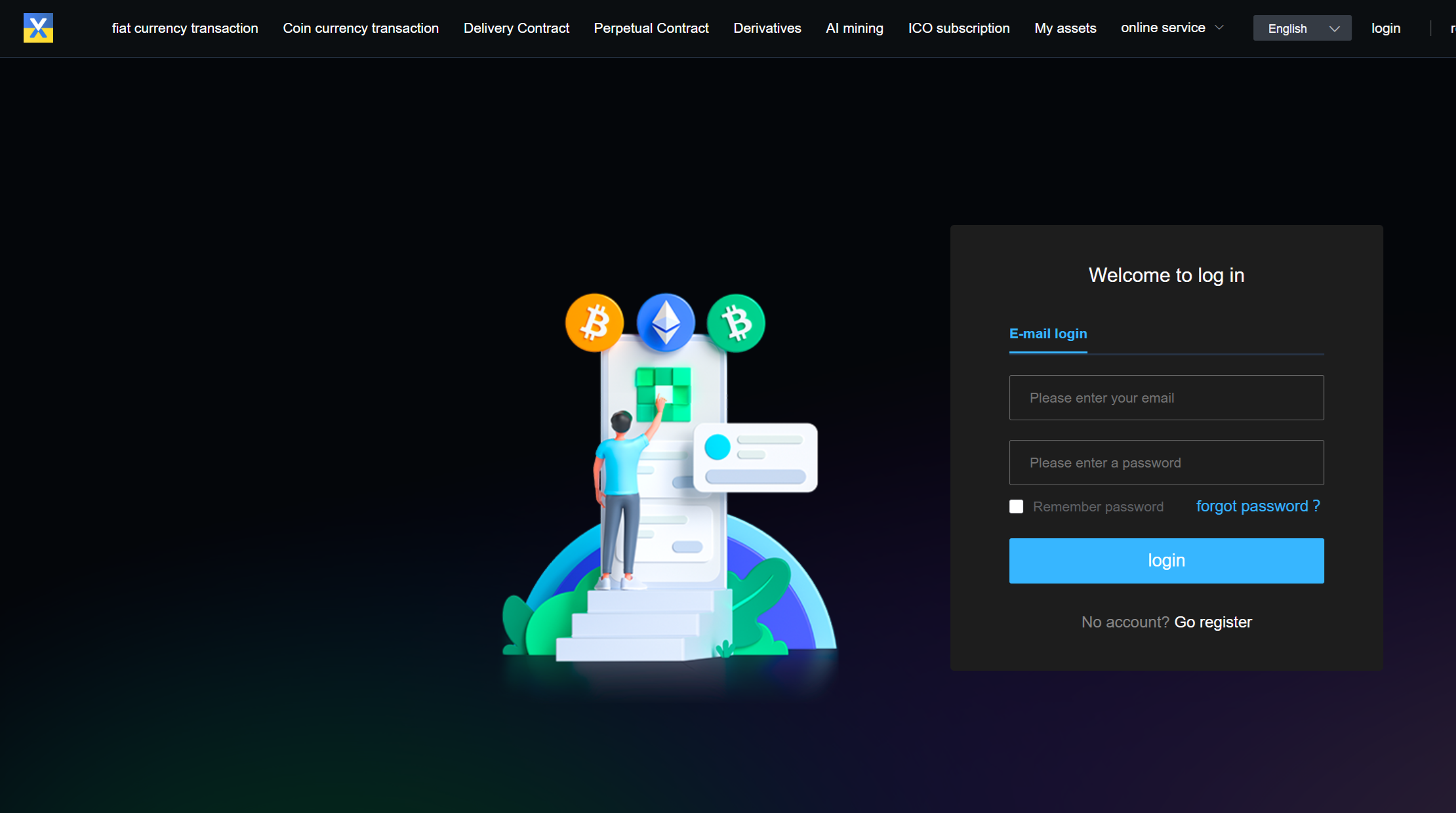
Task: Toggle the Remember password checkbox
Action: pos(1016,507)
